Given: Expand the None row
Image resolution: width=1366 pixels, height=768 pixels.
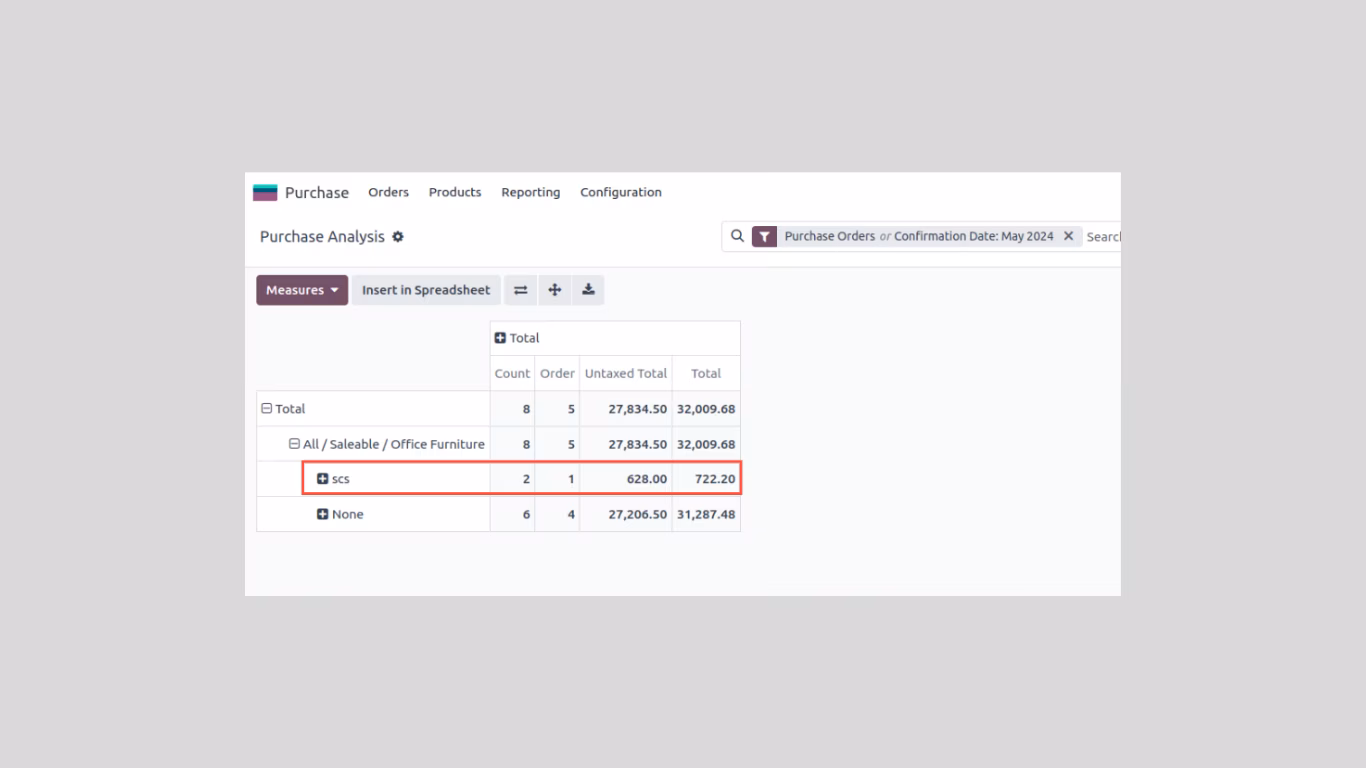Looking at the screenshot, I should [340, 514].
